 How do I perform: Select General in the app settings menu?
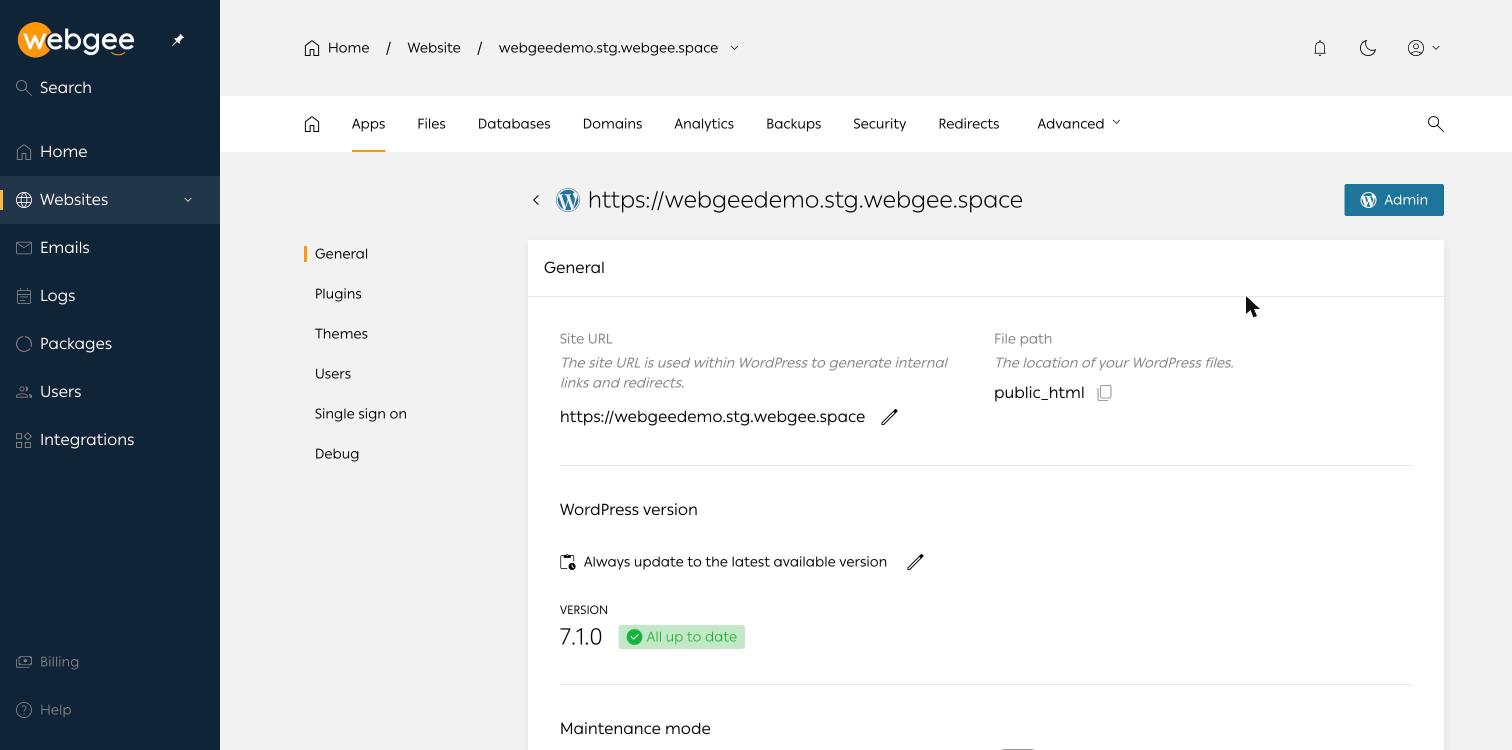[341, 254]
